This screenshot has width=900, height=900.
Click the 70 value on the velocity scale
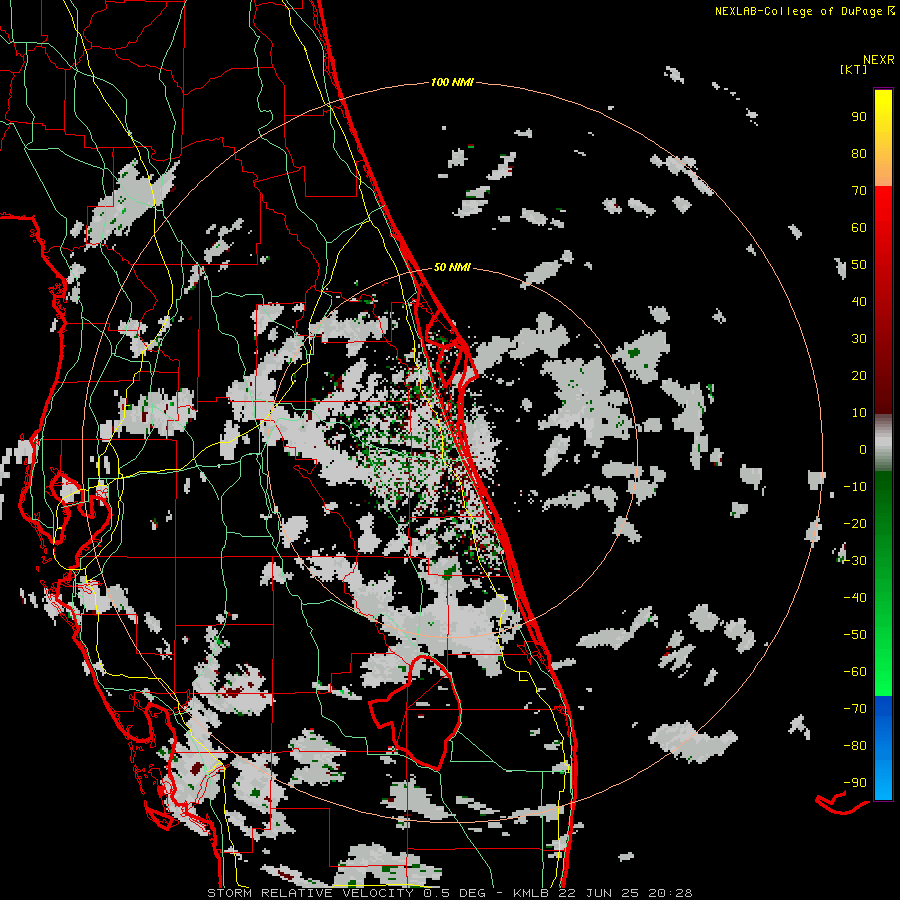(859, 191)
